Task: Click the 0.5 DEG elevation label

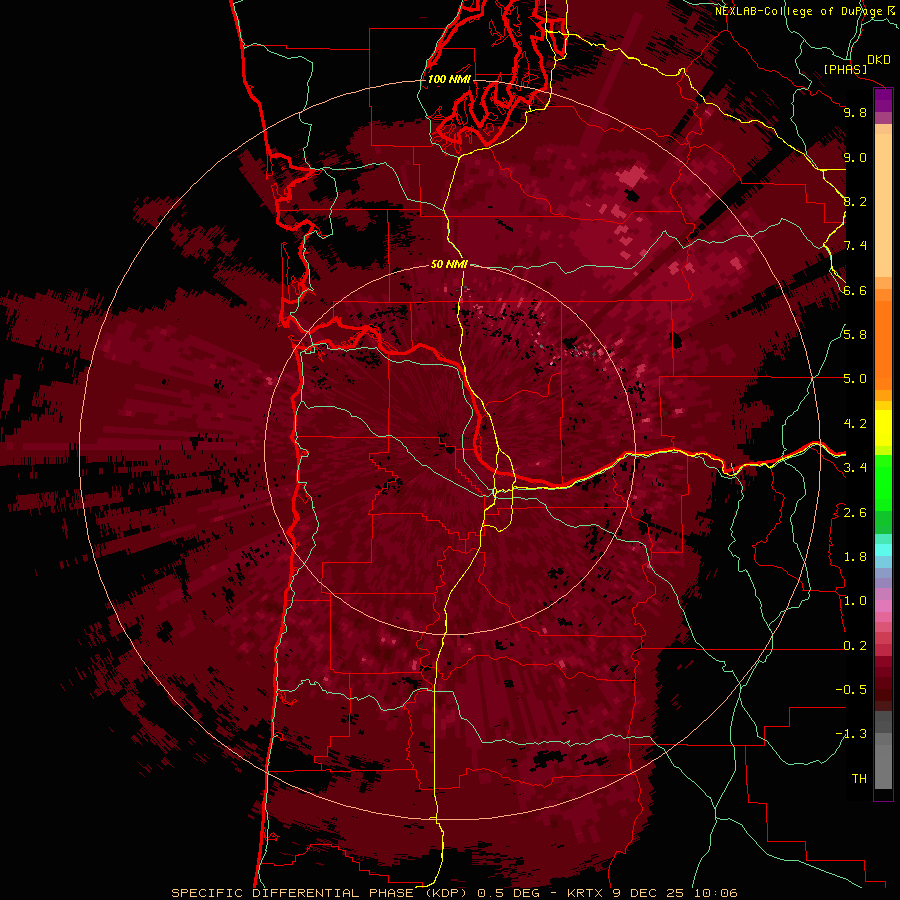Action: point(507,893)
